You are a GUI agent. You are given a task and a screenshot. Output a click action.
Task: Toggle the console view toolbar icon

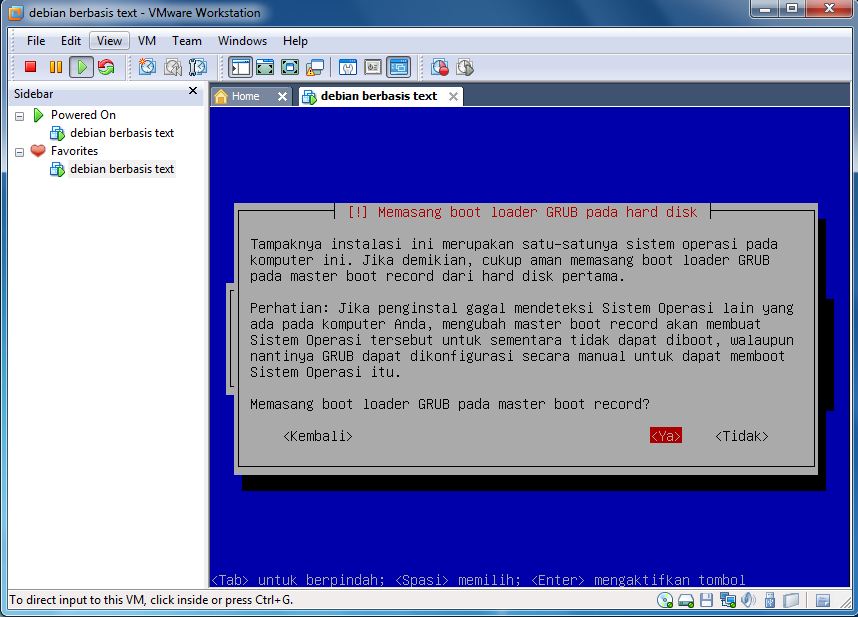[x=398, y=67]
